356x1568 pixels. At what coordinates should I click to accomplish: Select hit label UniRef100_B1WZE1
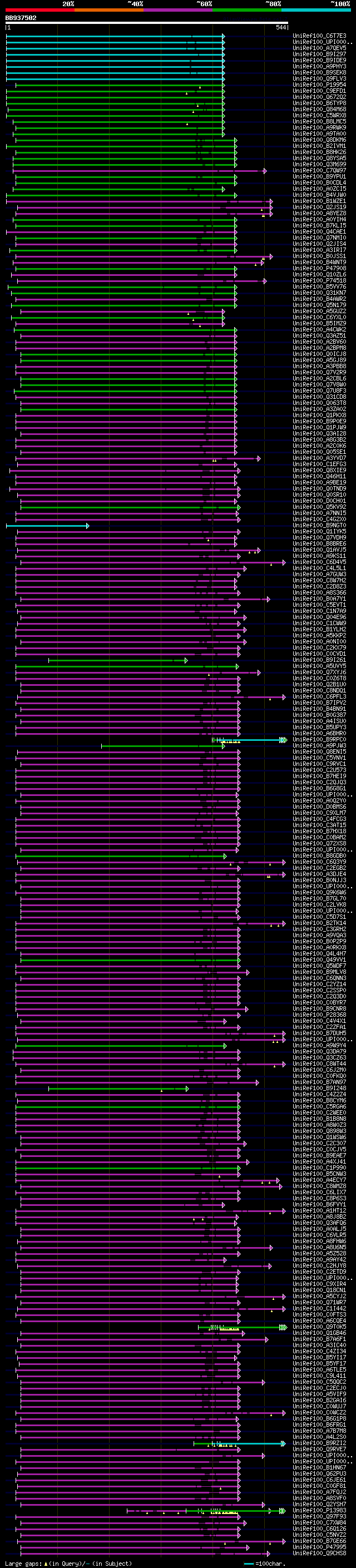(319, 201)
